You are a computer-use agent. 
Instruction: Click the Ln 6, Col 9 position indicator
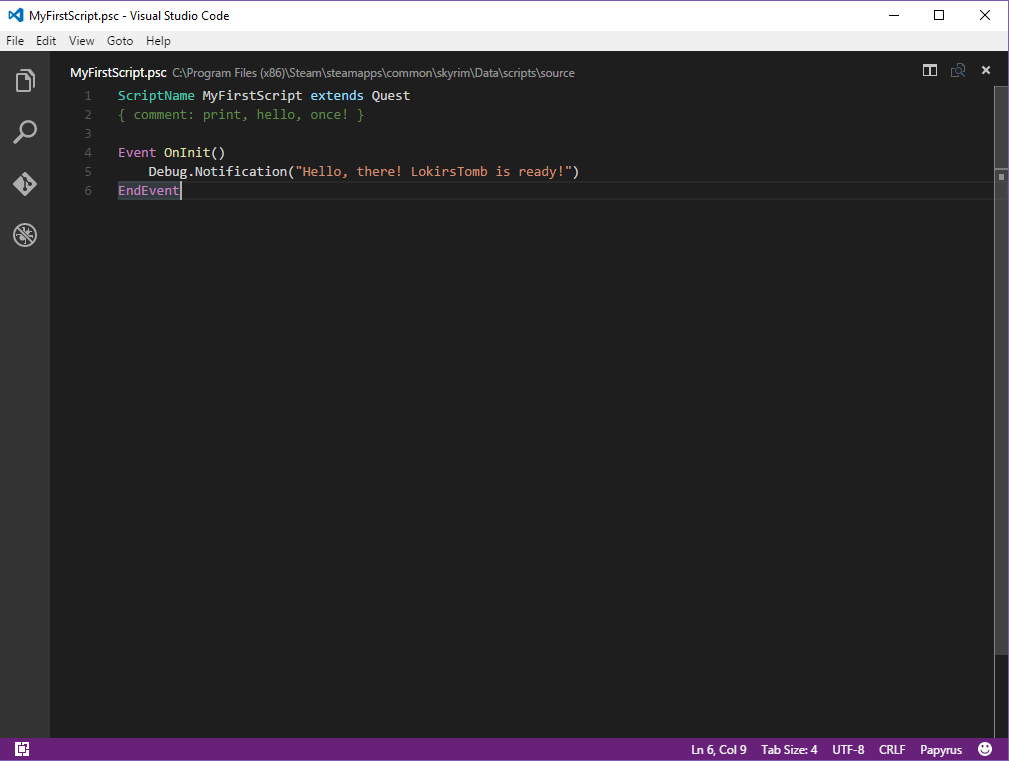tap(719, 749)
